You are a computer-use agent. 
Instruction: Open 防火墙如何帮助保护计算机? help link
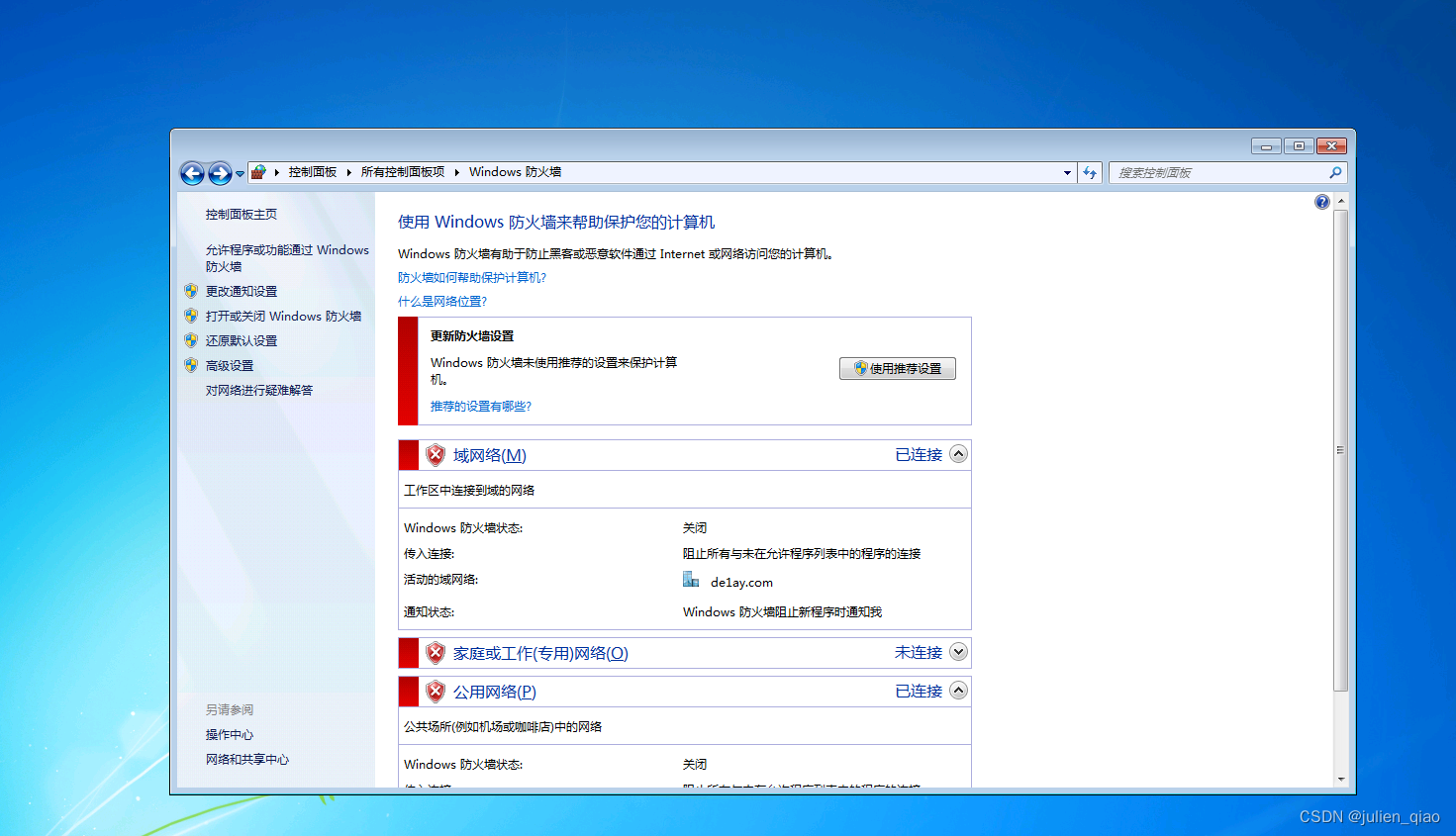pos(472,278)
